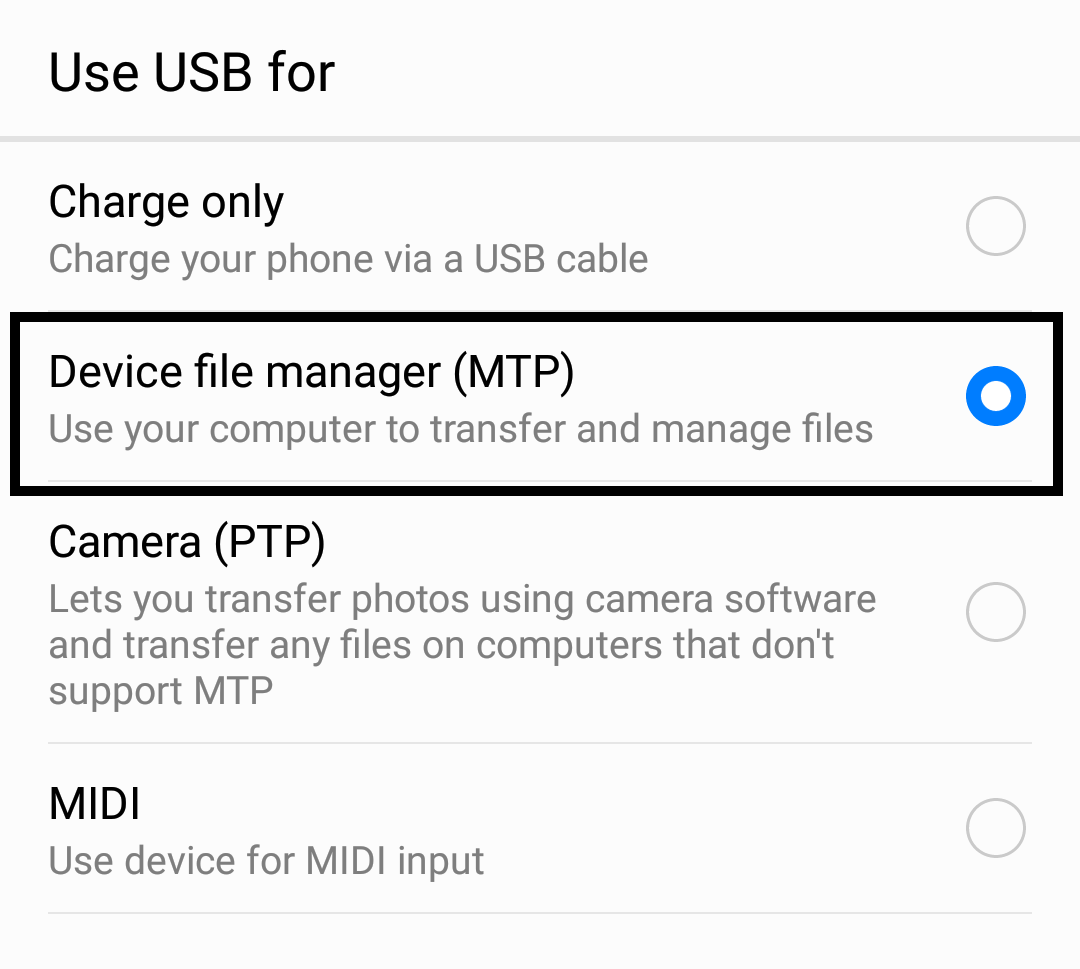Click "Use device for MIDI input" text
This screenshot has width=1080, height=969.
(x=266, y=860)
